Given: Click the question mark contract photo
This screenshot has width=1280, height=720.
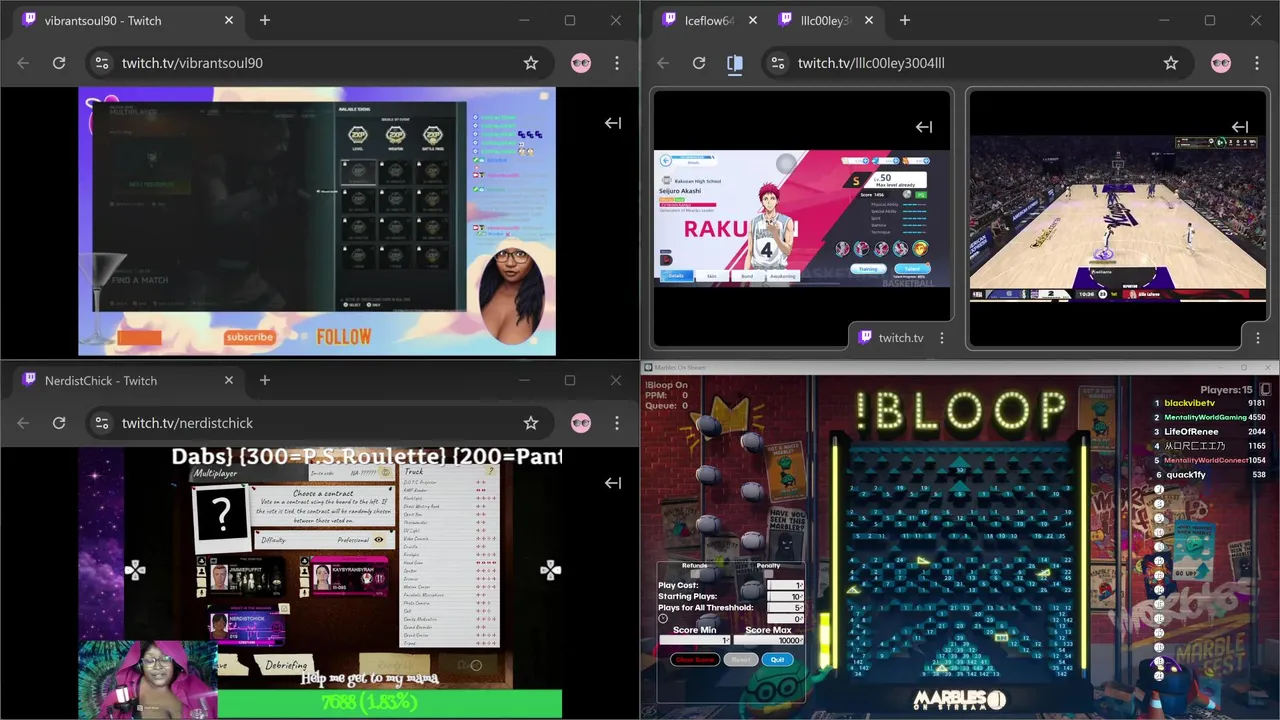Looking at the screenshot, I should (x=221, y=517).
